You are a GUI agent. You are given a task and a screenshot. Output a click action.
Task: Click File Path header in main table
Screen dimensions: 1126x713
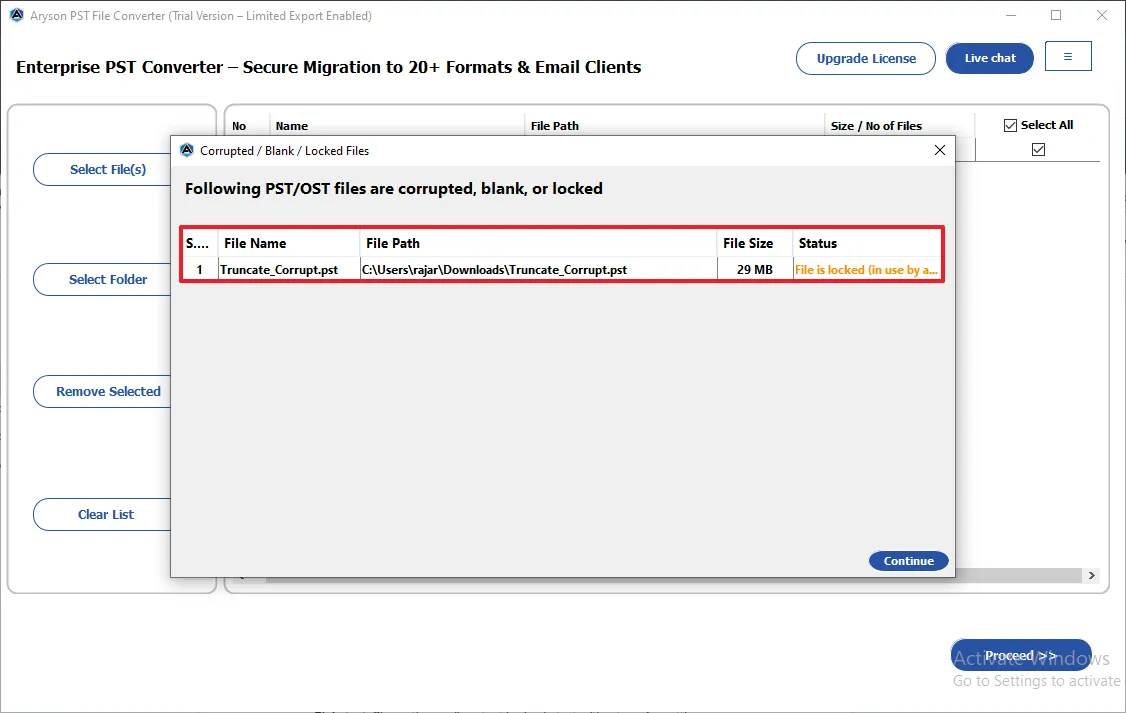pyautogui.click(x=674, y=126)
